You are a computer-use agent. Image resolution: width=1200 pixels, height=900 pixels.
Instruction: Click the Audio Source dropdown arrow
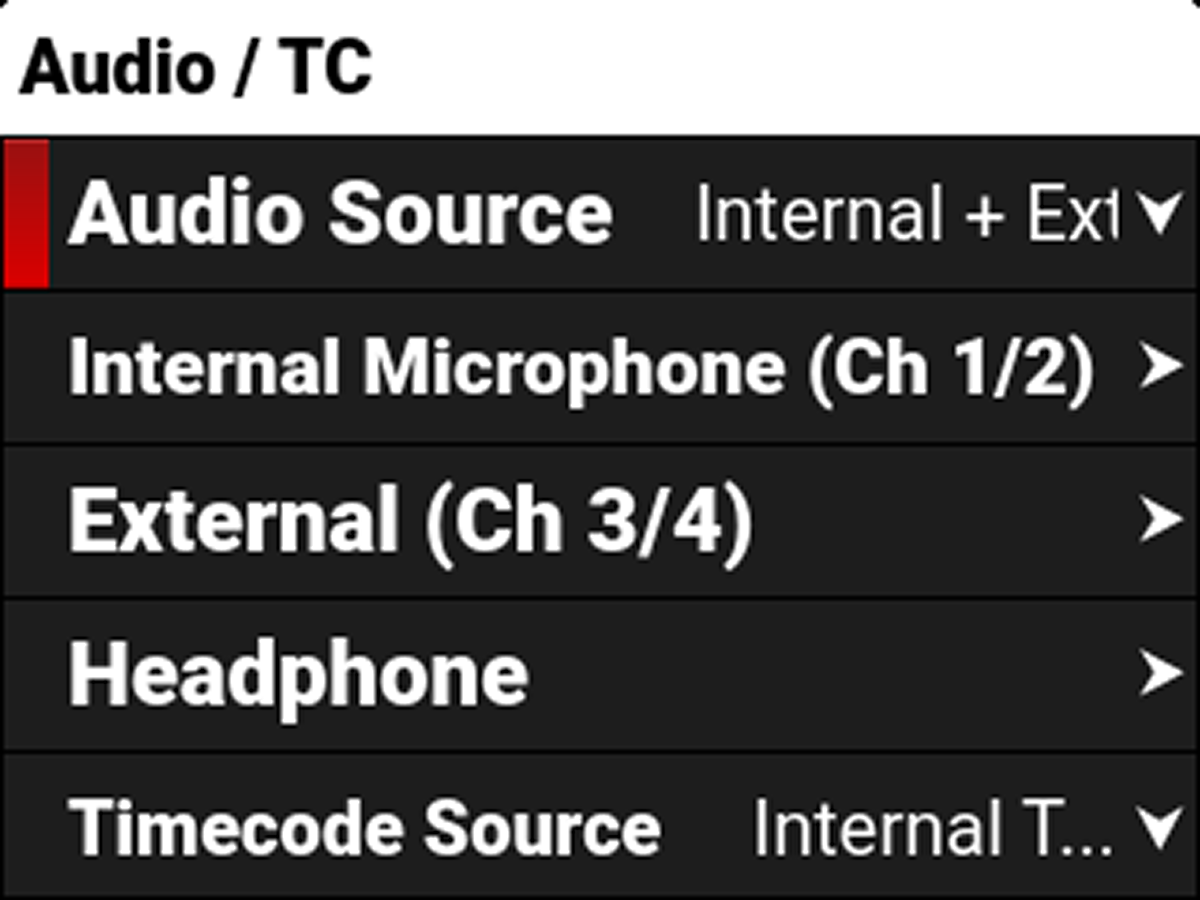(x=1160, y=215)
